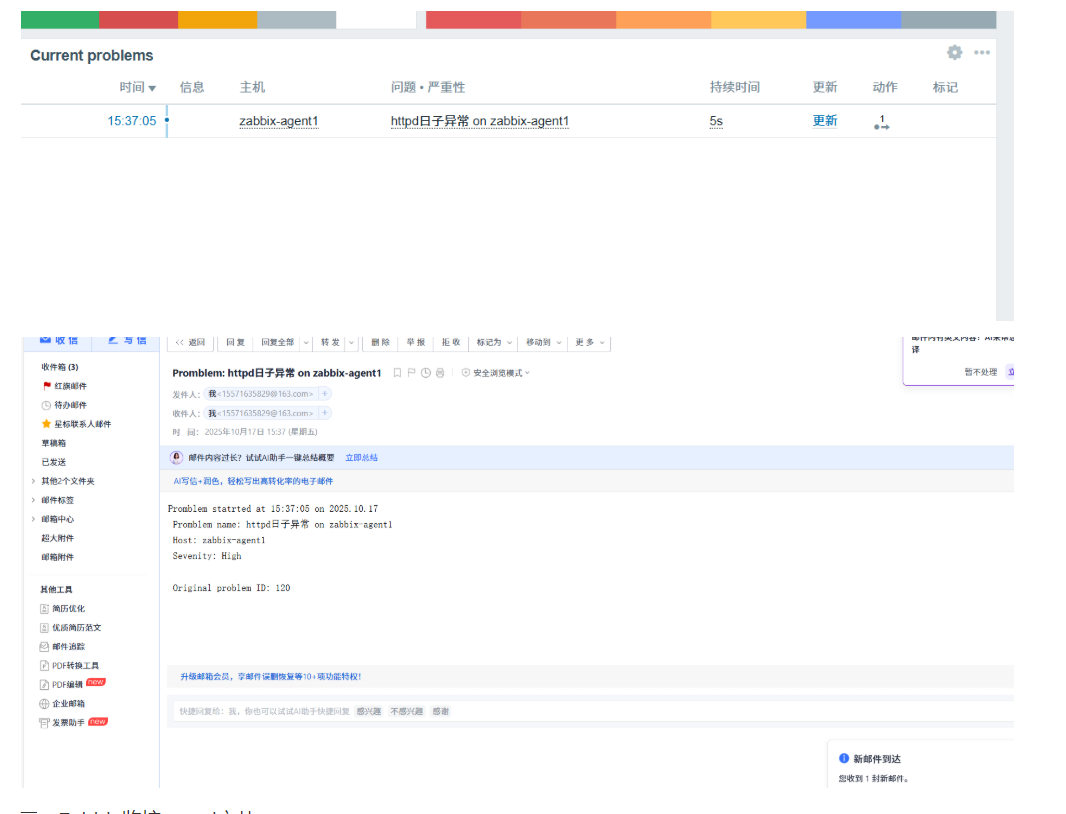Click 更新 link in problem row
Image resolution: width=1066 pixels, height=814 pixels.
pos(825,121)
